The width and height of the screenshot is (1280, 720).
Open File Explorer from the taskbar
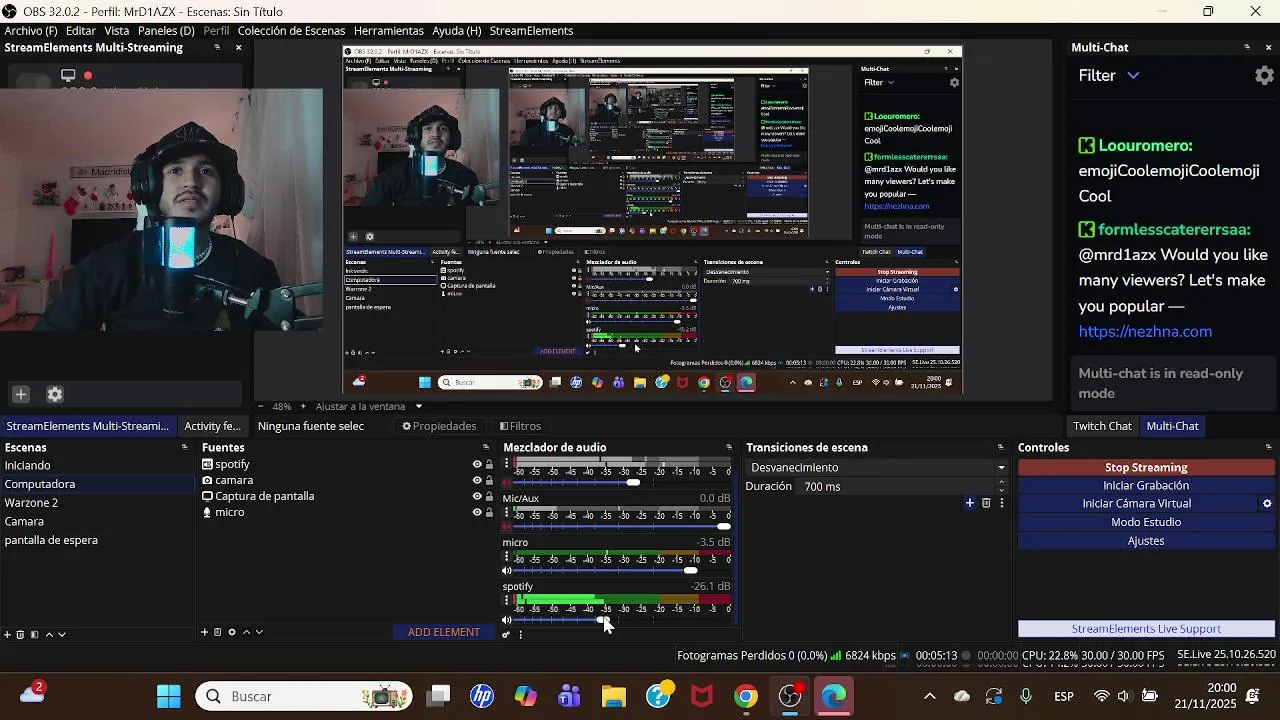tap(614, 696)
